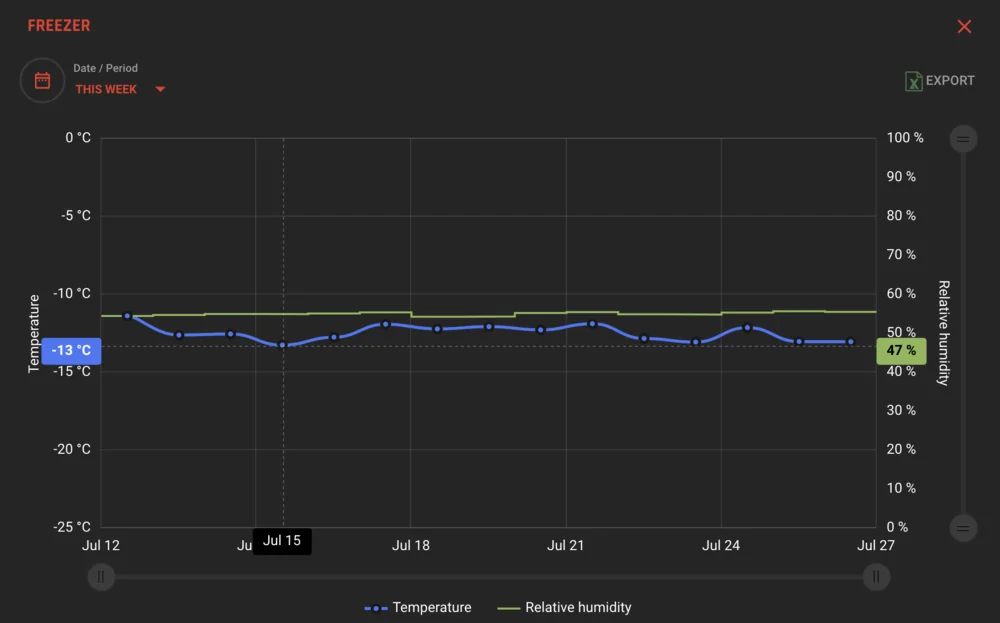Click the Jul 18 x-axis label

411,545
